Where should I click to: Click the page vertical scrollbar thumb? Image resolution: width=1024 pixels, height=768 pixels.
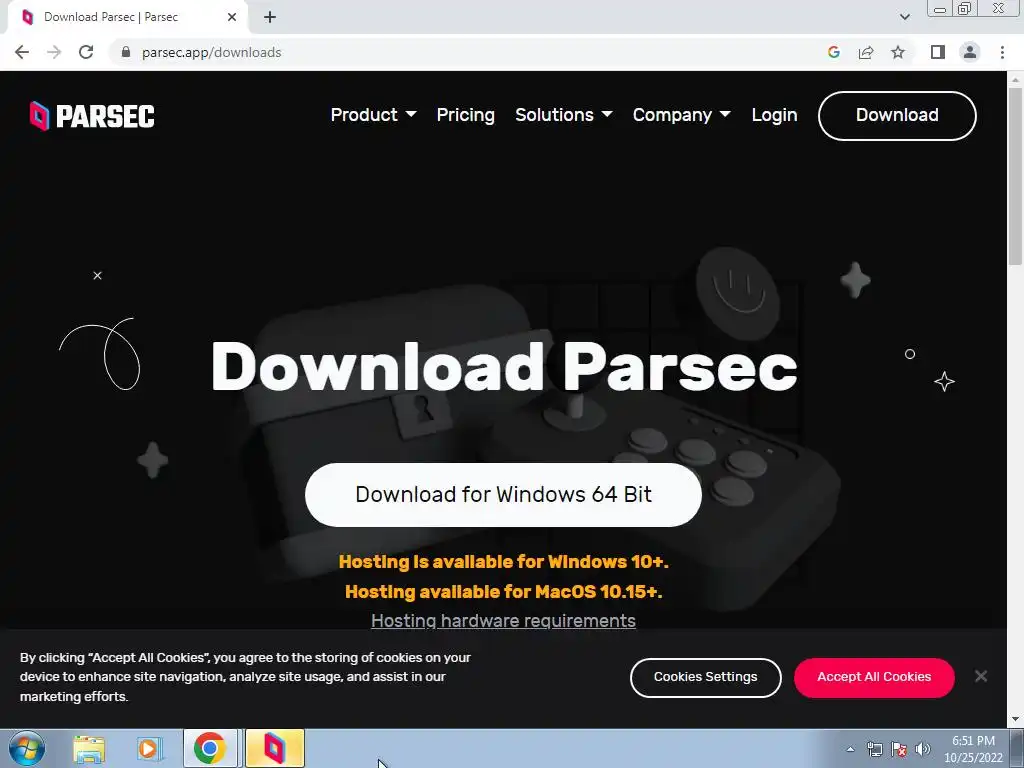[1015, 176]
